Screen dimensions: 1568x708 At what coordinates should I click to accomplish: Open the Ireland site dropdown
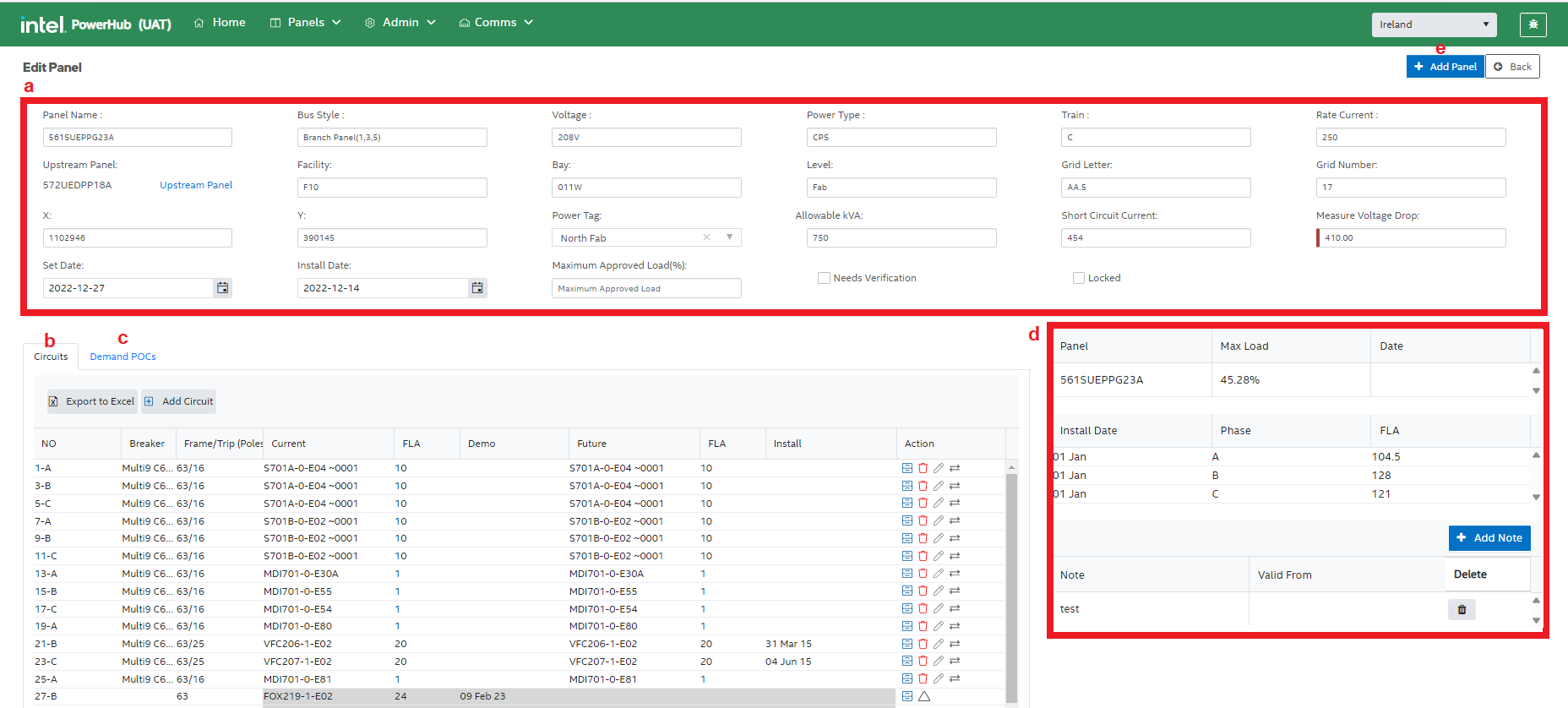point(1433,25)
